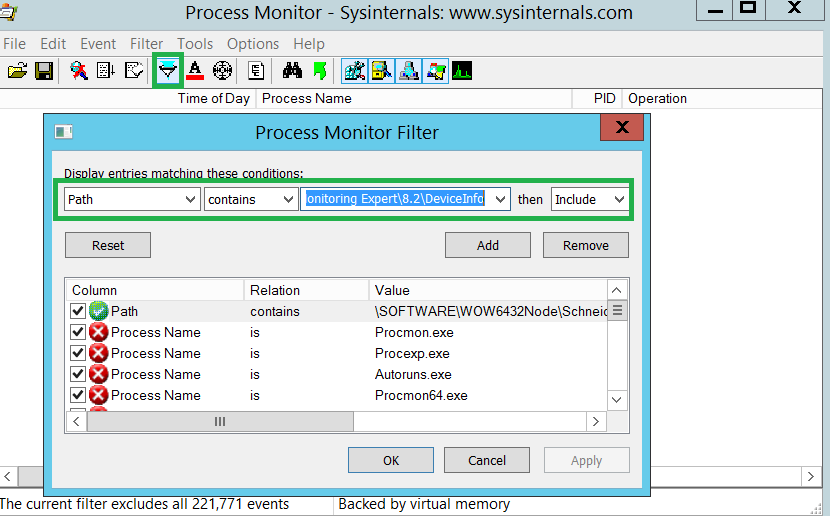
Task: Sort by the Column header in filter list
Action: (155, 290)
